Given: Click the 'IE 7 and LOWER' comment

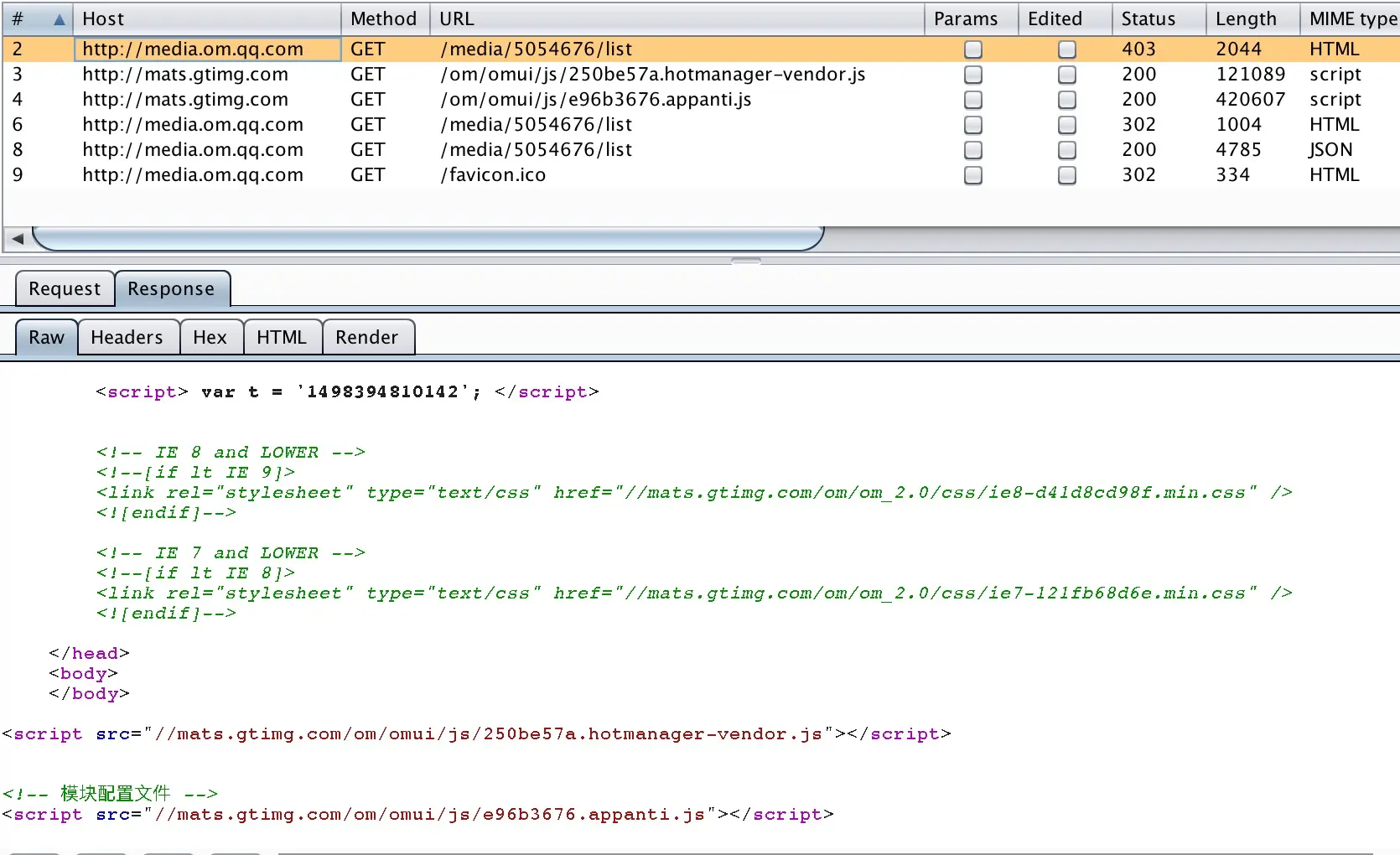Looking at the screenshot, I should click(x=231, y=553).
